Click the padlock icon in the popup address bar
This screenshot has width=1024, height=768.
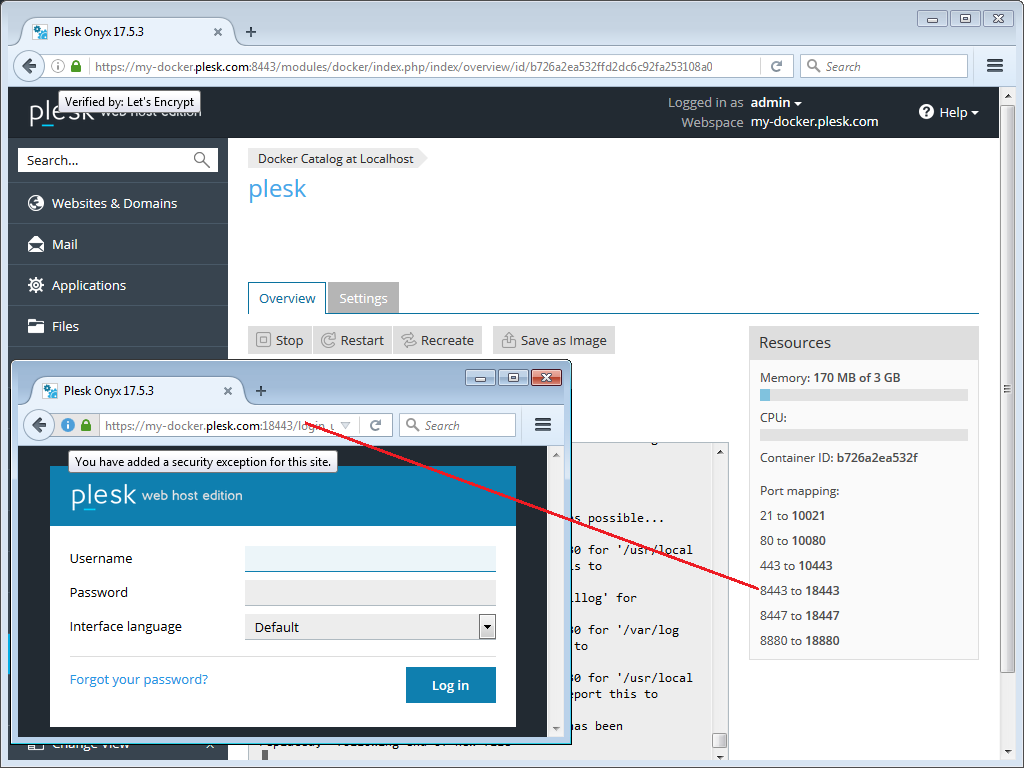point(86,425)
